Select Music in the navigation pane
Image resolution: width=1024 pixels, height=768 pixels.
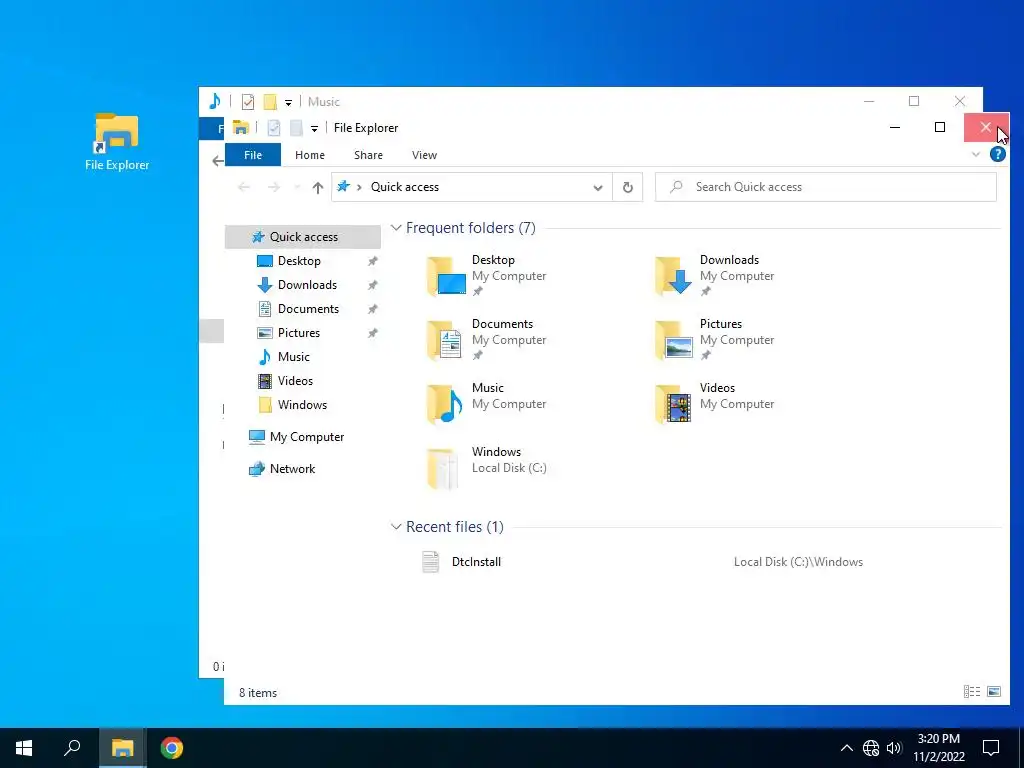(x=293, y=357)
